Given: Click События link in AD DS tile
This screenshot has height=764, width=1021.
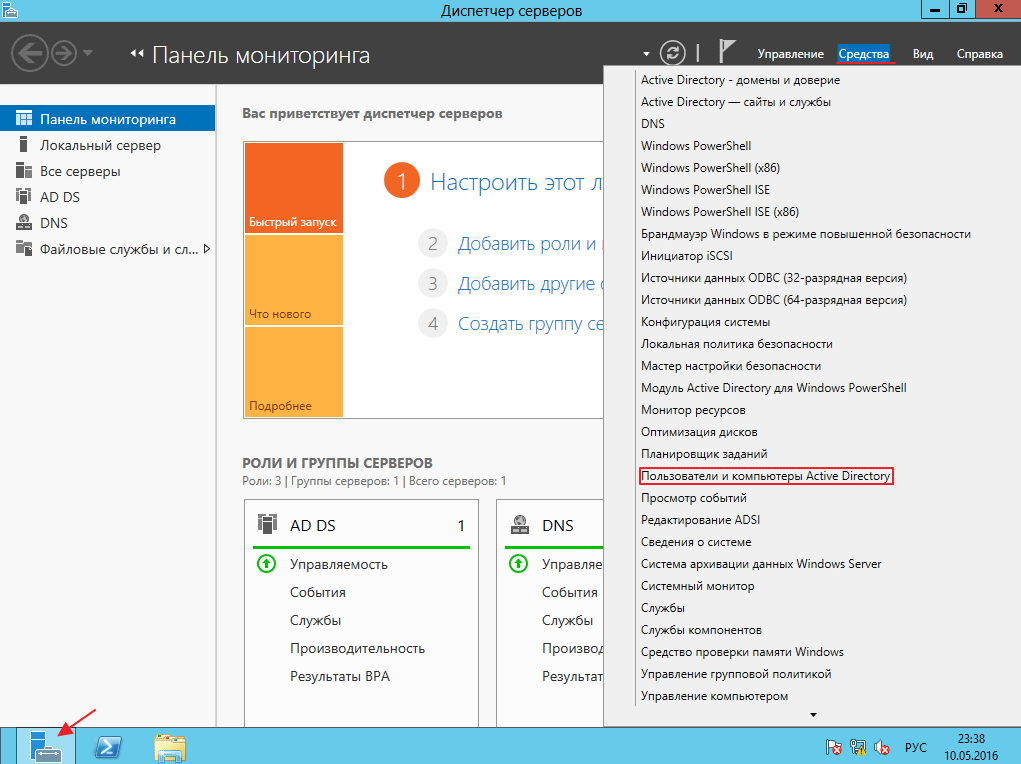Looking at the screenshot, I should pyautogui.click(x=318, y=592).
